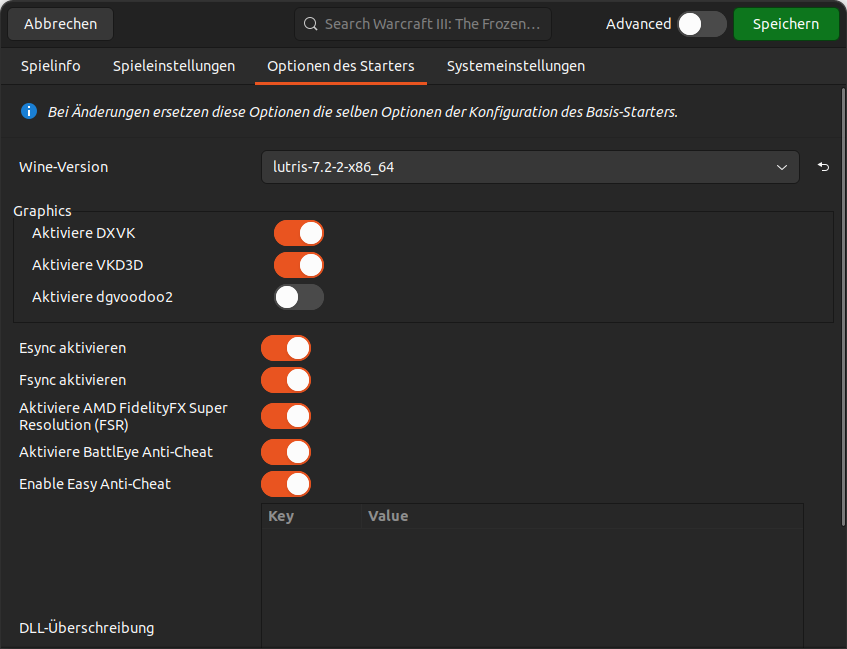847x649 pixels.
Task: Click the blue info icon
Action: pyautogui.click(x=29, y=111)
